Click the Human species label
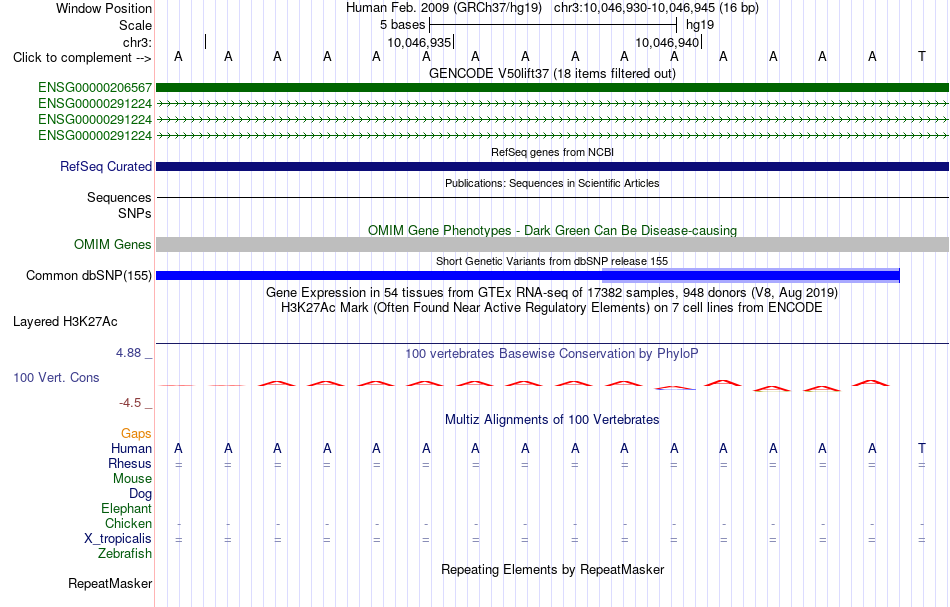The width and height of the screenshot is (950, 607). click(x=131, y=448)
